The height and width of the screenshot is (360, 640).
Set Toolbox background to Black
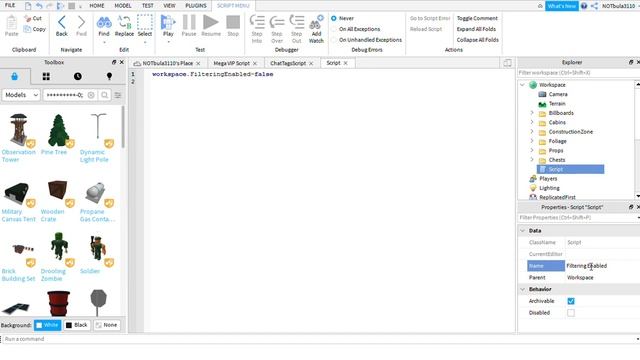pos(77,325)
